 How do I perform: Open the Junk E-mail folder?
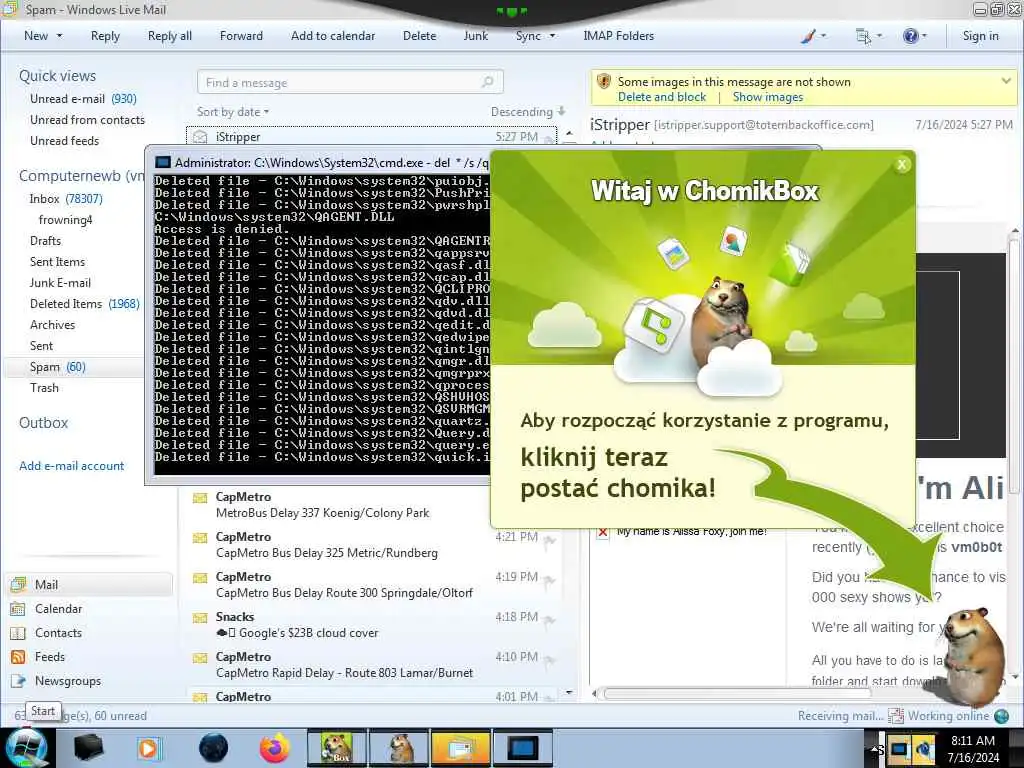tap(60, 283)
